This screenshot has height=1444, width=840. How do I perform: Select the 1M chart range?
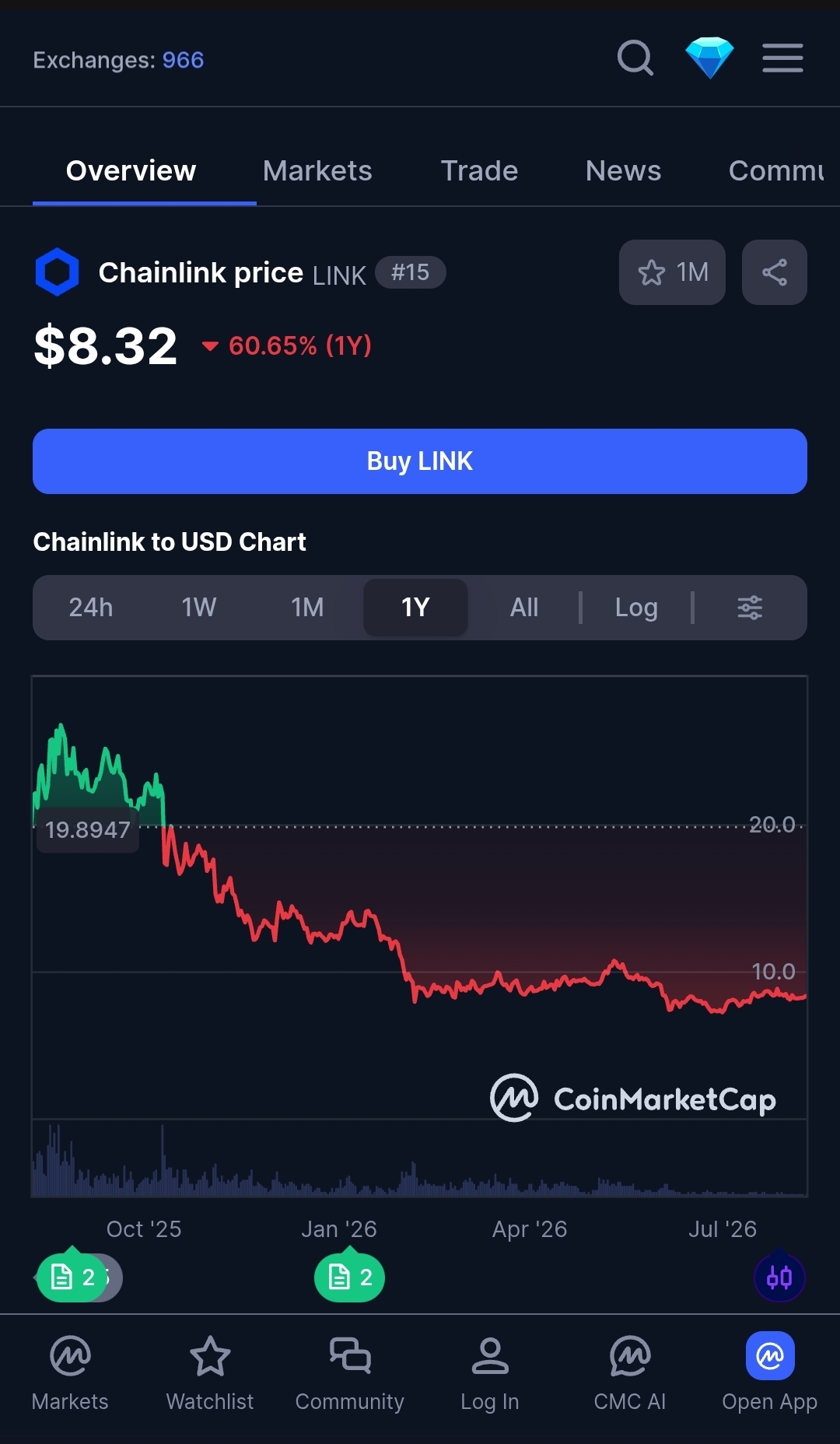tap(307, 608)
